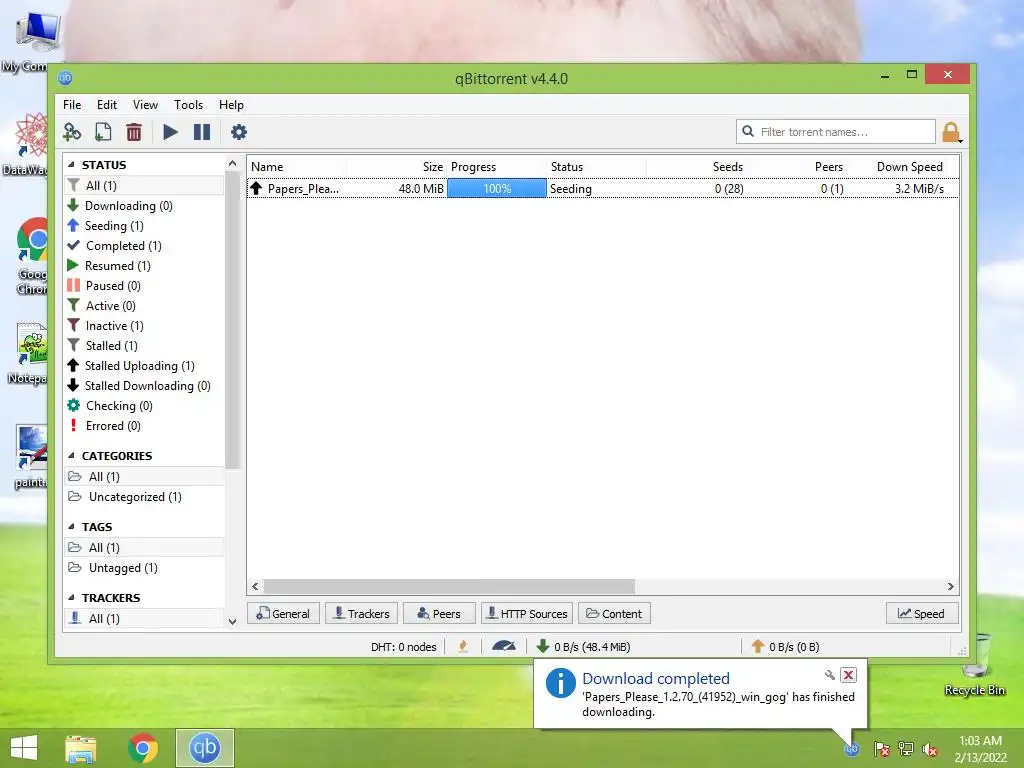The width and height of the screenshot is (1024, 768).
Task: Toggle alternative speed limits speedometer icon
Action: 504,647
